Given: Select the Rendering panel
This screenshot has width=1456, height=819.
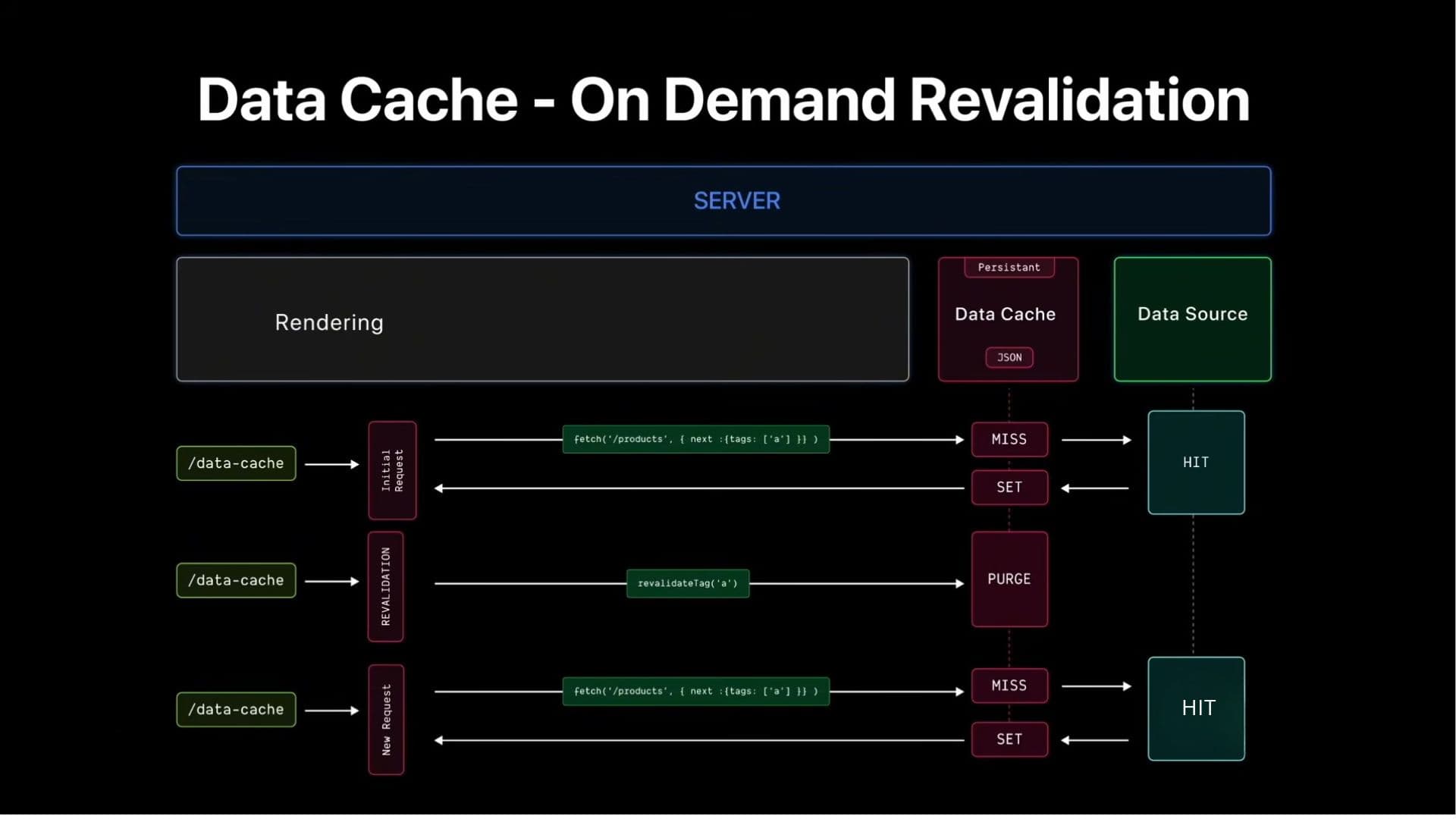Looking at the screenshot, I should 543,321.
